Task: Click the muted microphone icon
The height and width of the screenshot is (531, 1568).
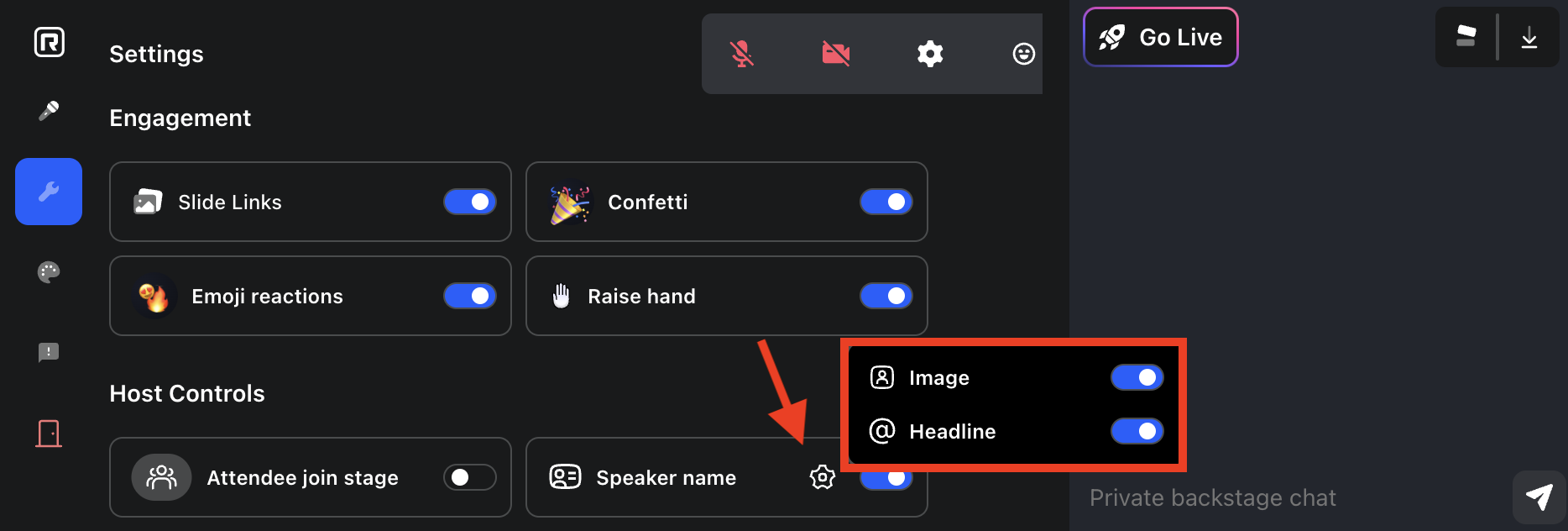Action: pos(741,54)
